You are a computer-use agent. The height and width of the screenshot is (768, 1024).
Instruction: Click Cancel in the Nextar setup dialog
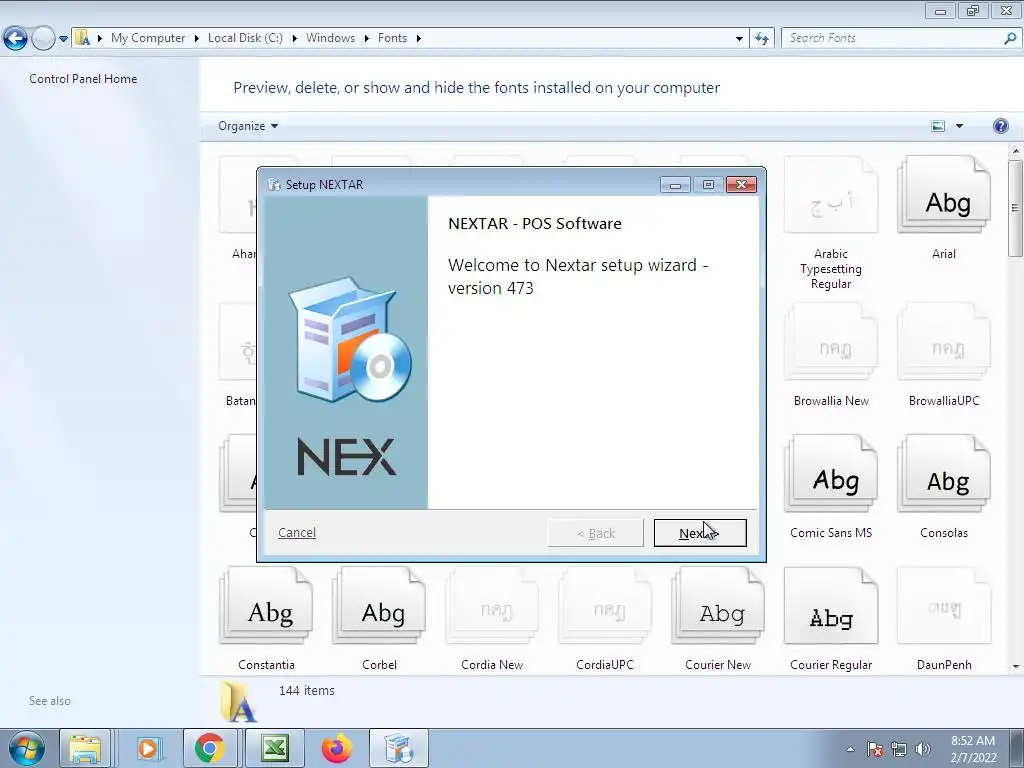pos(296,532)
